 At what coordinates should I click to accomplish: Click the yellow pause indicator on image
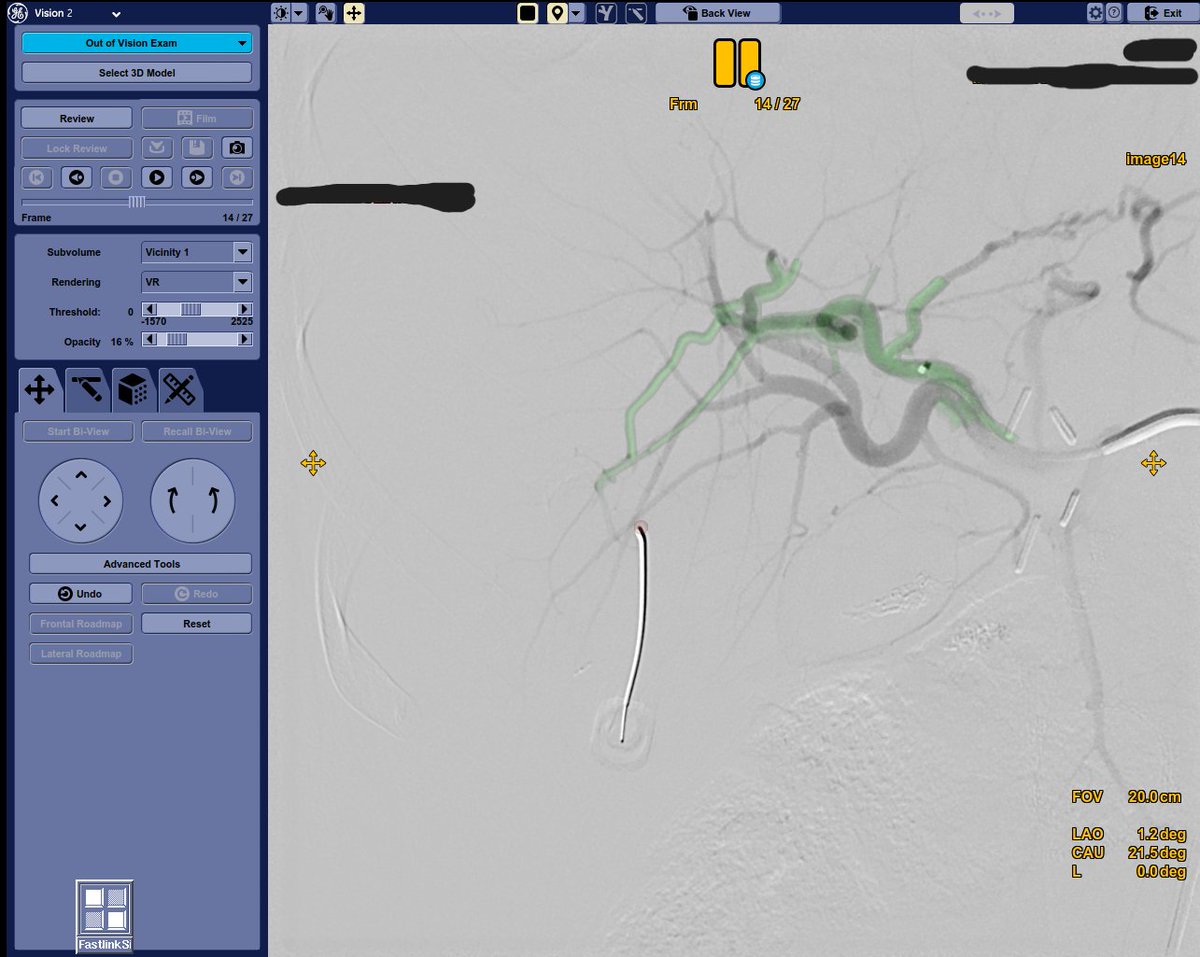(738, 63)
